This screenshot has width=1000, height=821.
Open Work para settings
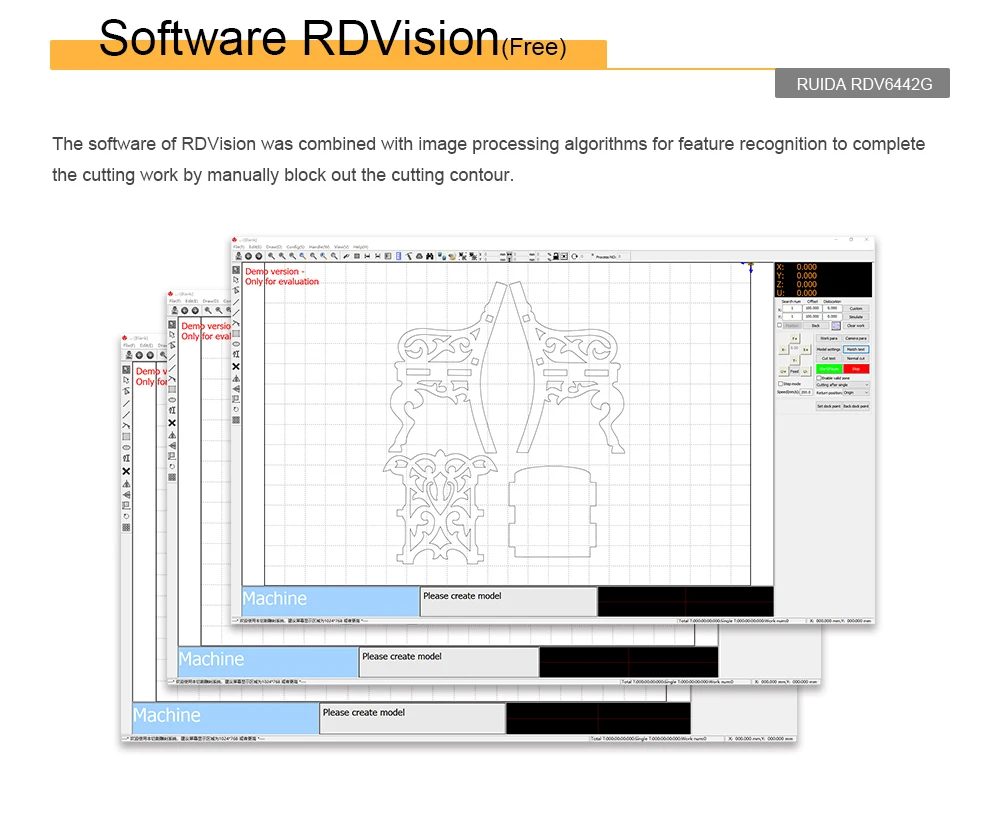[x=829, y=338]
